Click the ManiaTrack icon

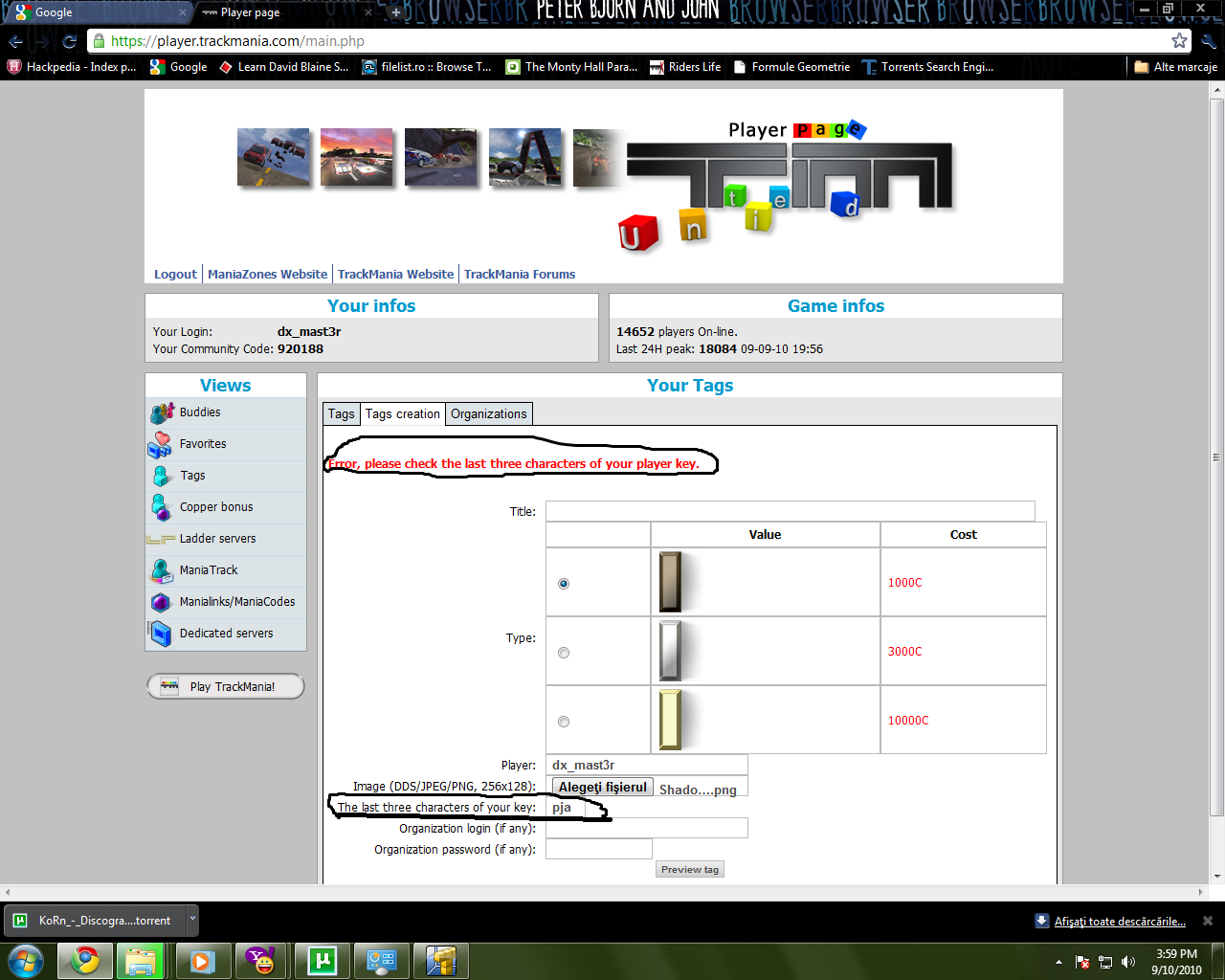pyautogui.click(x=161, y=570)
